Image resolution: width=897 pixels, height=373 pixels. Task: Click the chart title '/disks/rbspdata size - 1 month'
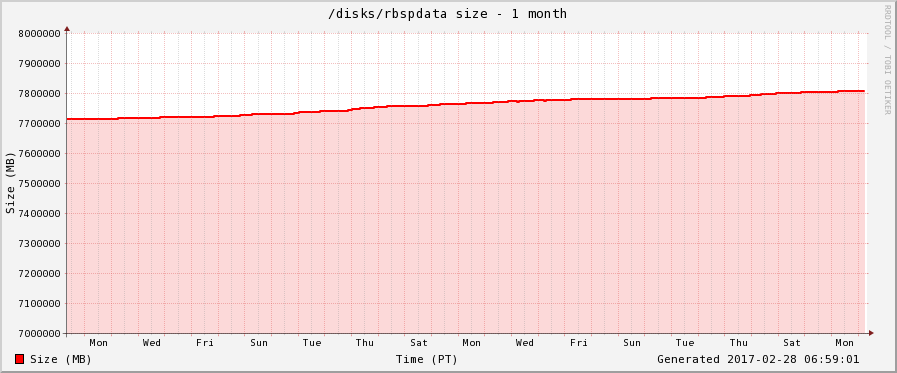447,14
